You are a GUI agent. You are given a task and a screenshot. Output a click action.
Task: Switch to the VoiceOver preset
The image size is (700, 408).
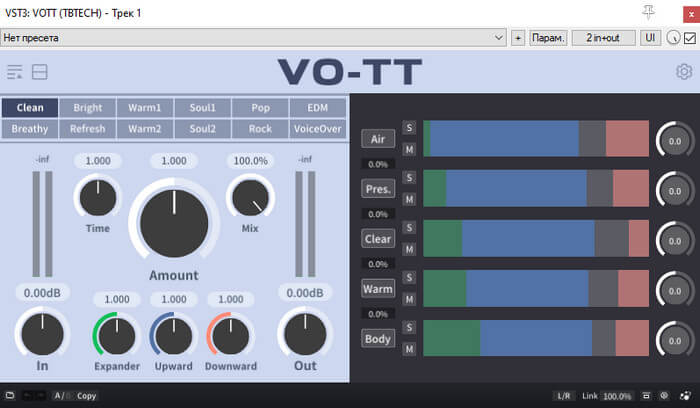pos(318,129)
